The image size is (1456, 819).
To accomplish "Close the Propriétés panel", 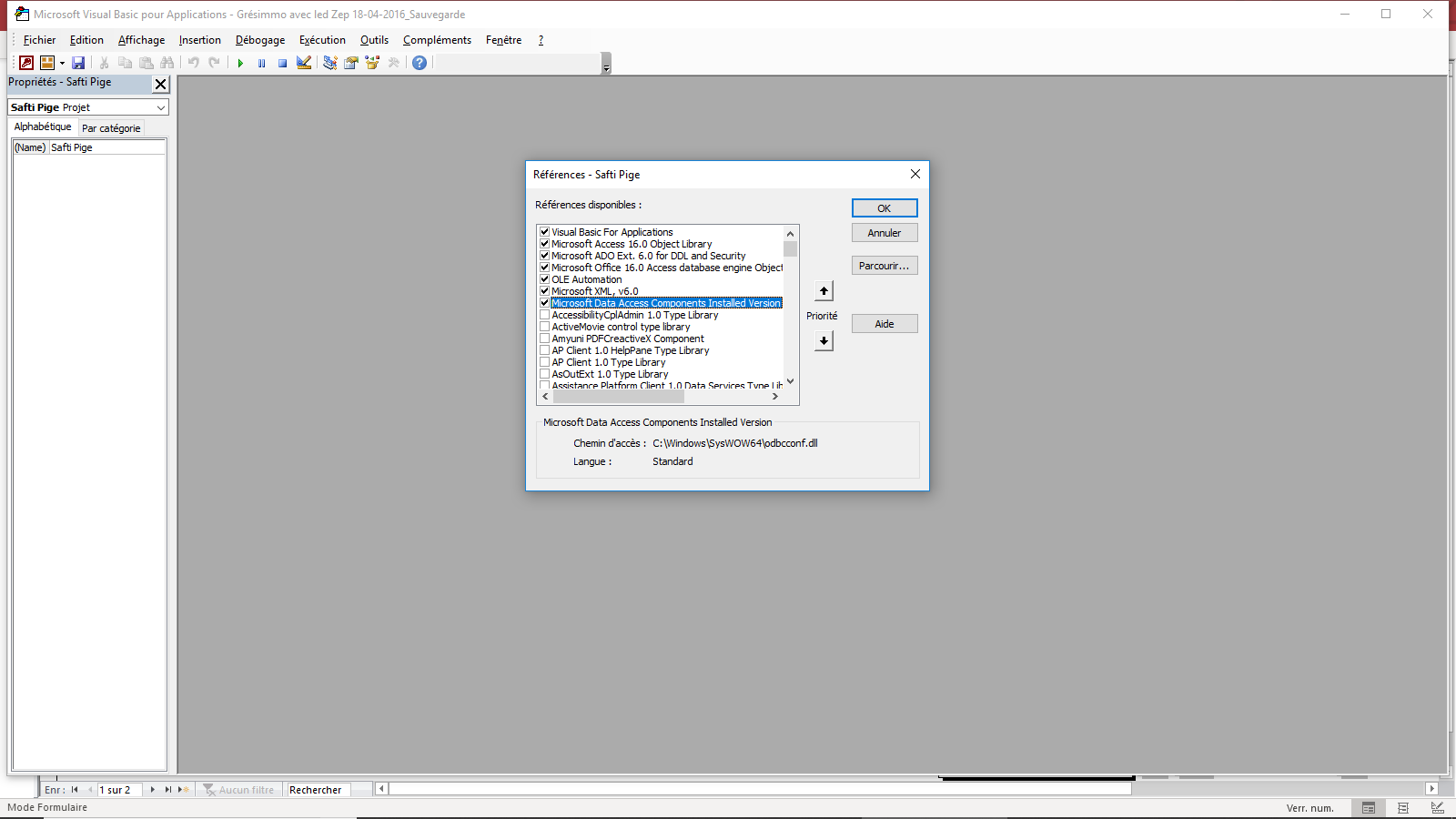I will coord(161,84).
